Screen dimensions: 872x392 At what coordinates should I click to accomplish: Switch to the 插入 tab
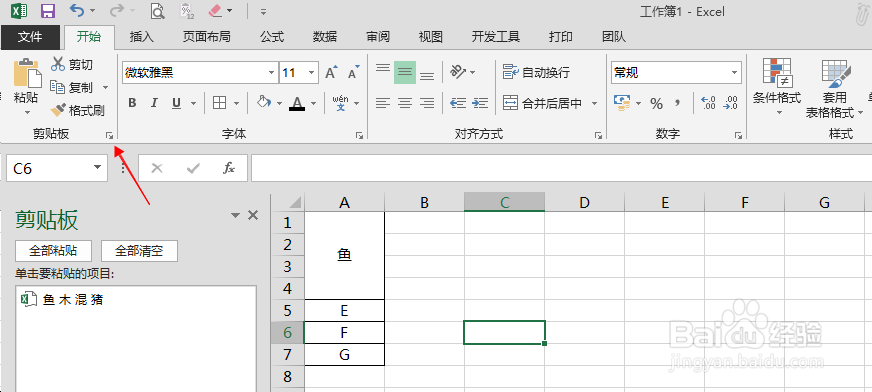coord(141,37)
